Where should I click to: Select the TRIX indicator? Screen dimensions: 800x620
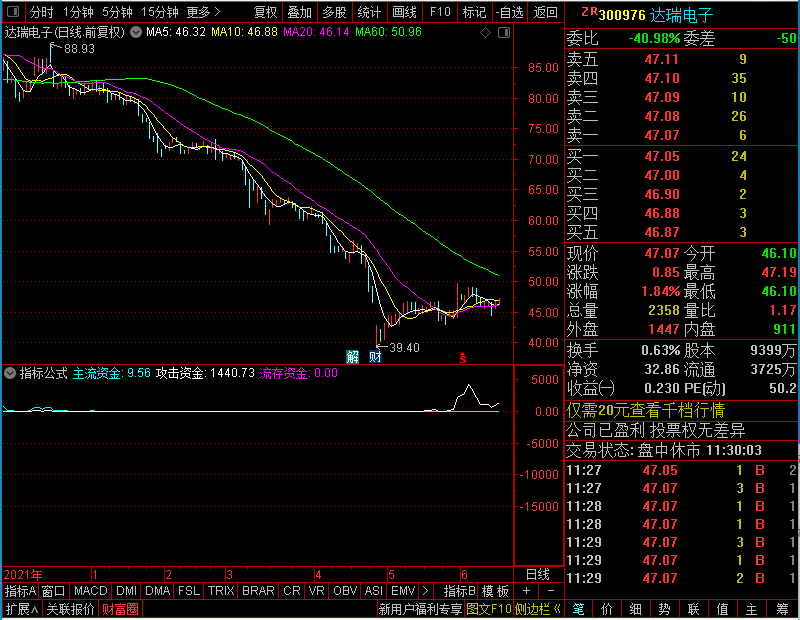coord(221,591)
